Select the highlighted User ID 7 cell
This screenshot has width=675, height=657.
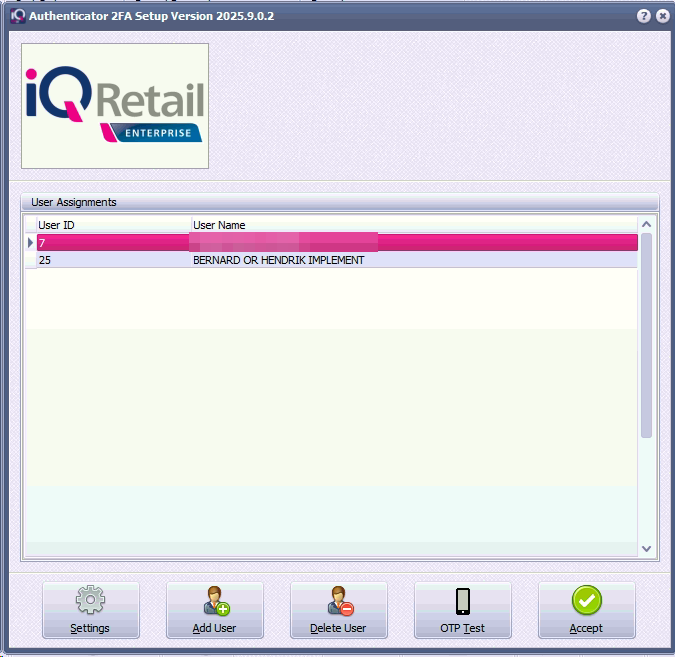(x=112, y=243)
